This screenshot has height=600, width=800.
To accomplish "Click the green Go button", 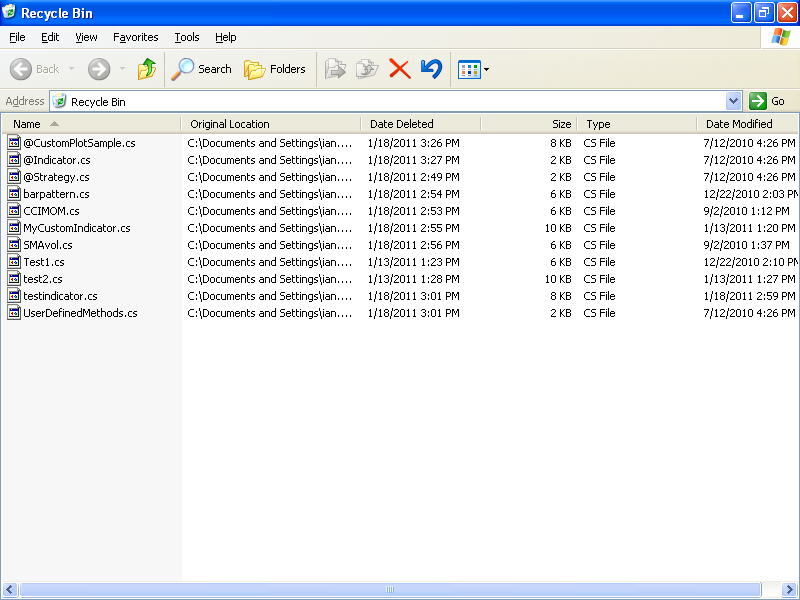I will [x=767, y=101].
